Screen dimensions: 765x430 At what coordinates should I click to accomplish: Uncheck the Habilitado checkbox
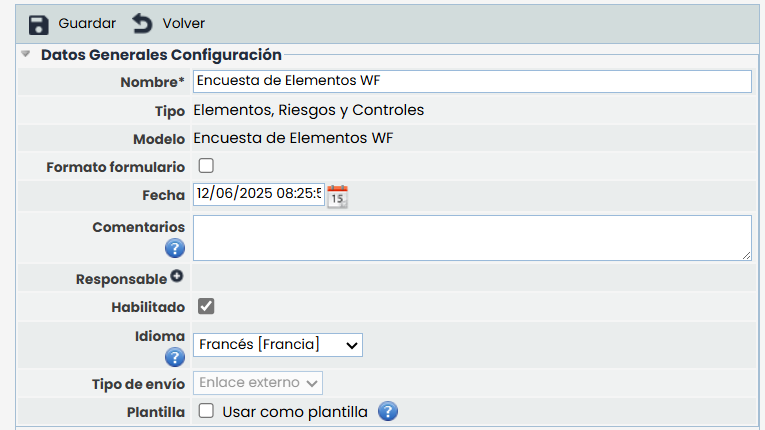[206, 306]
